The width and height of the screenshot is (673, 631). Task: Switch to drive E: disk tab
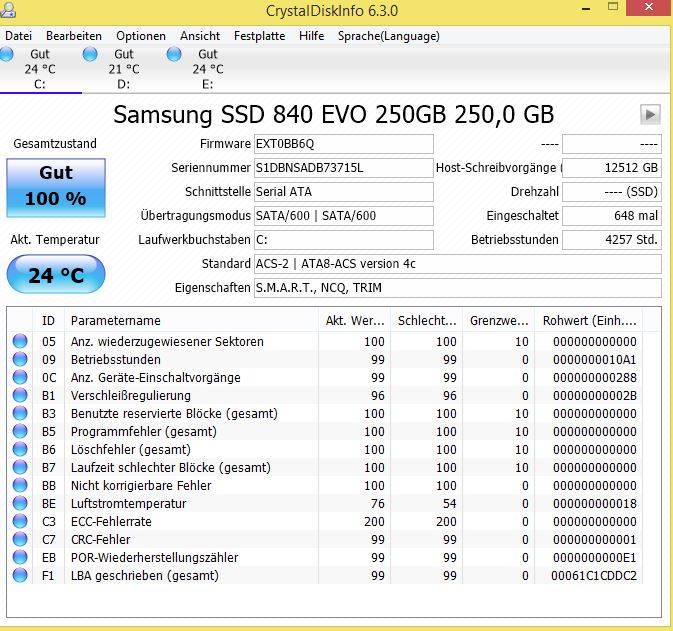point(208,69)
